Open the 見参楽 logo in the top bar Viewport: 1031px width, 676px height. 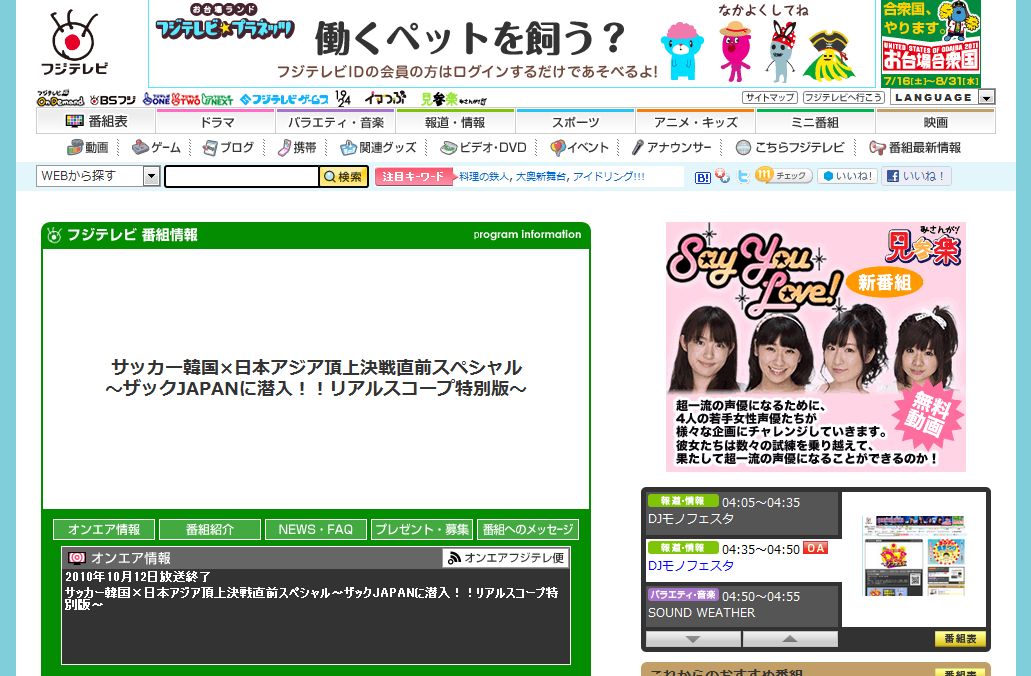[454, 99]
